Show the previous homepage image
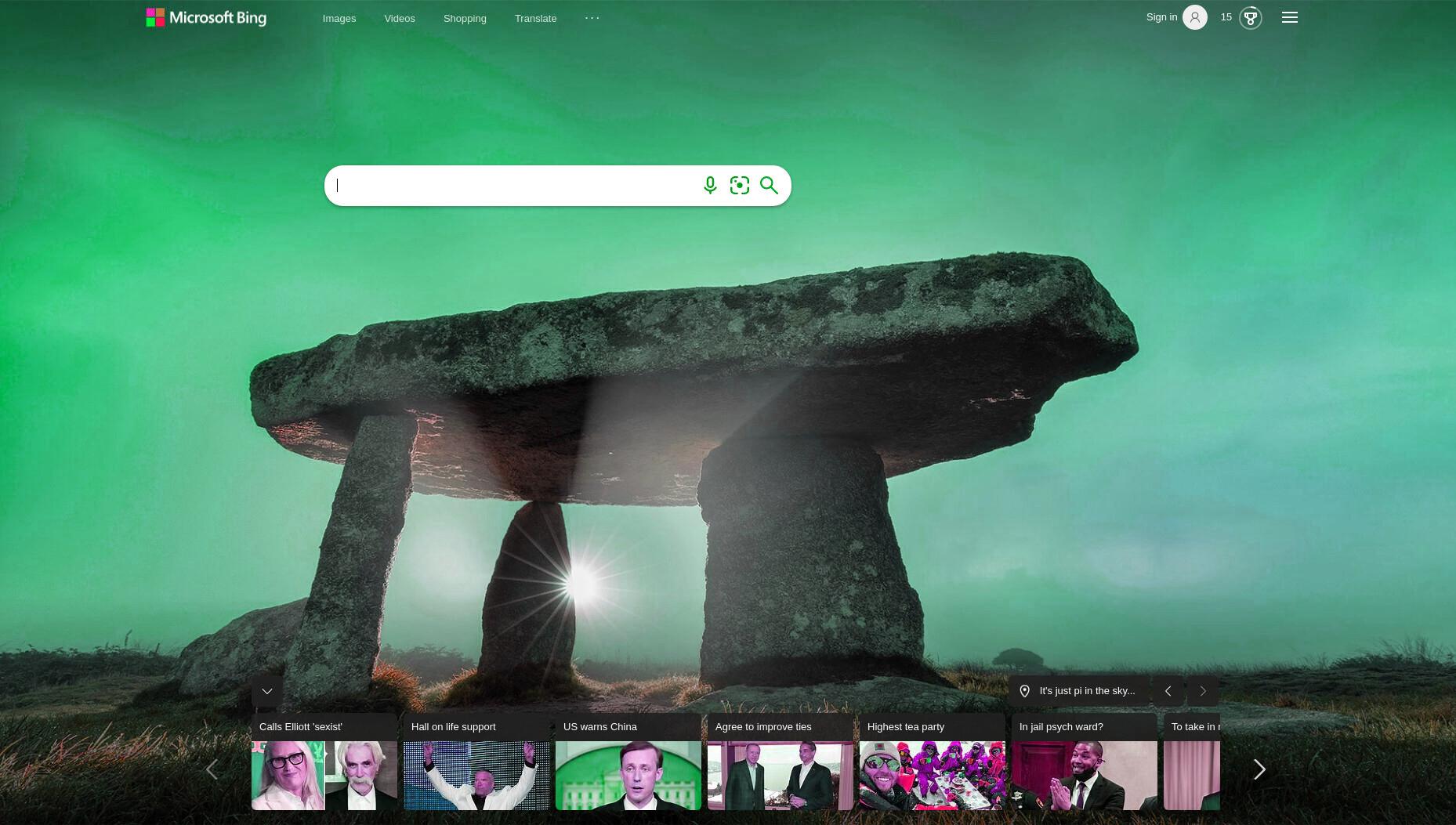The width and height of the screenshot is (1456, 825). pos(1168,691)
